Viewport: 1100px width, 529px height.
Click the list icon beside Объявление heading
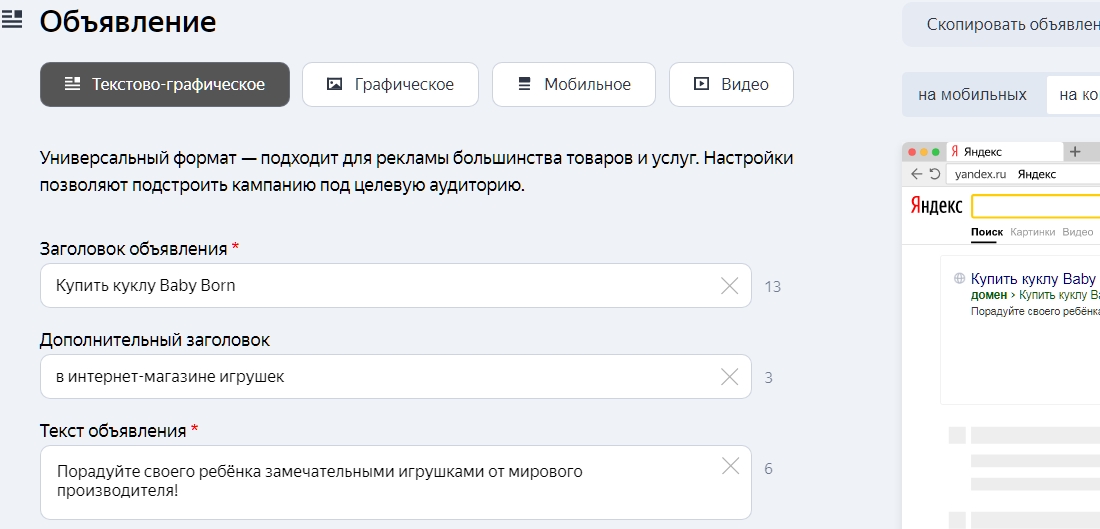coord(12,19)
